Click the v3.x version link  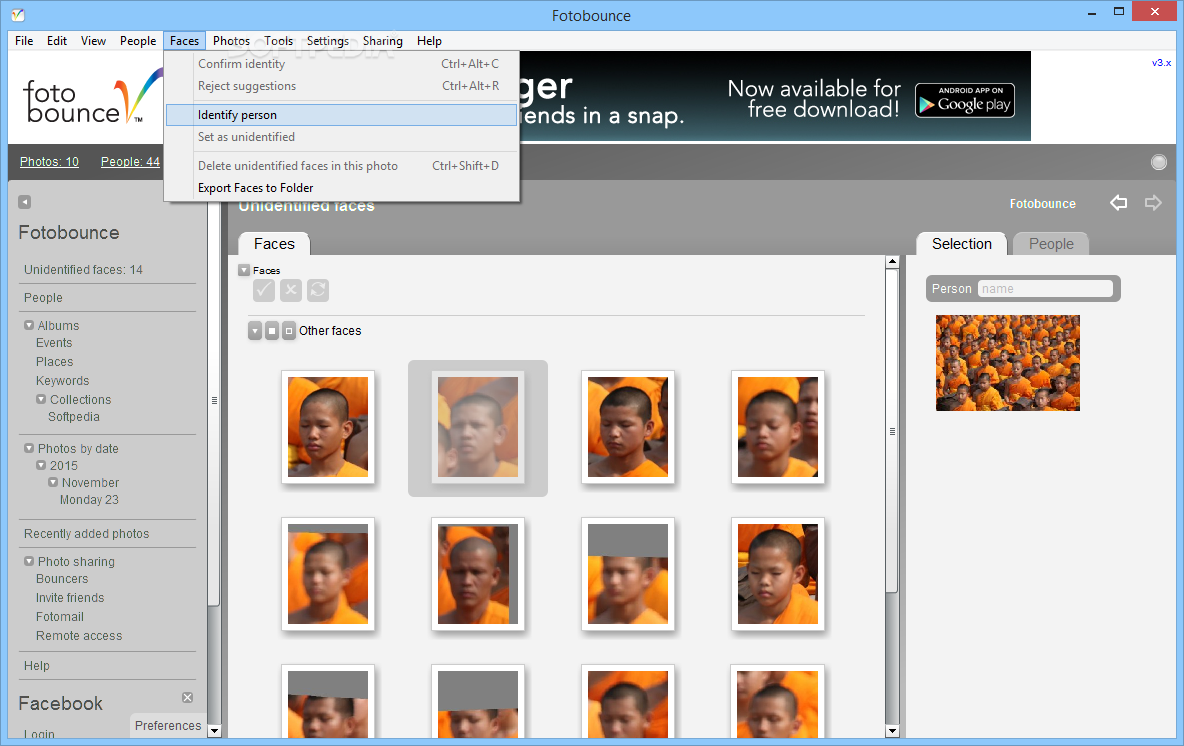(1161, 63)
